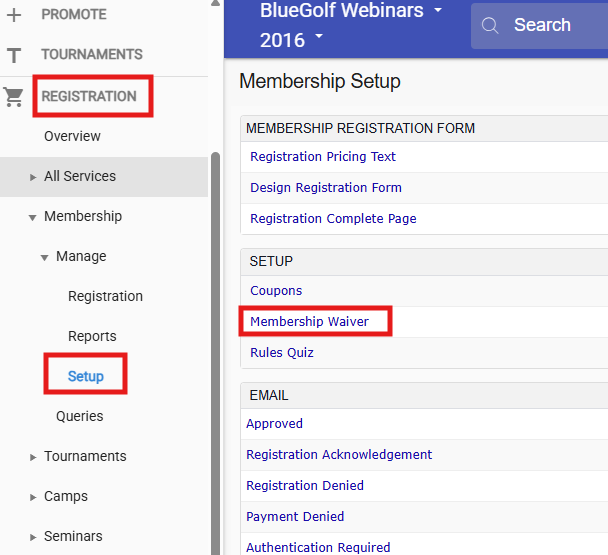Expand the All Services arrow
The height and width of the screenshot is (555, 608).
[x=33, y=177]
